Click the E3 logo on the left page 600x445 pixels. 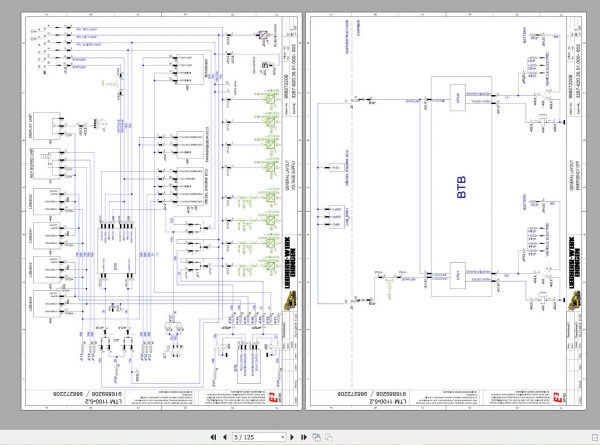tap(274, 398)
